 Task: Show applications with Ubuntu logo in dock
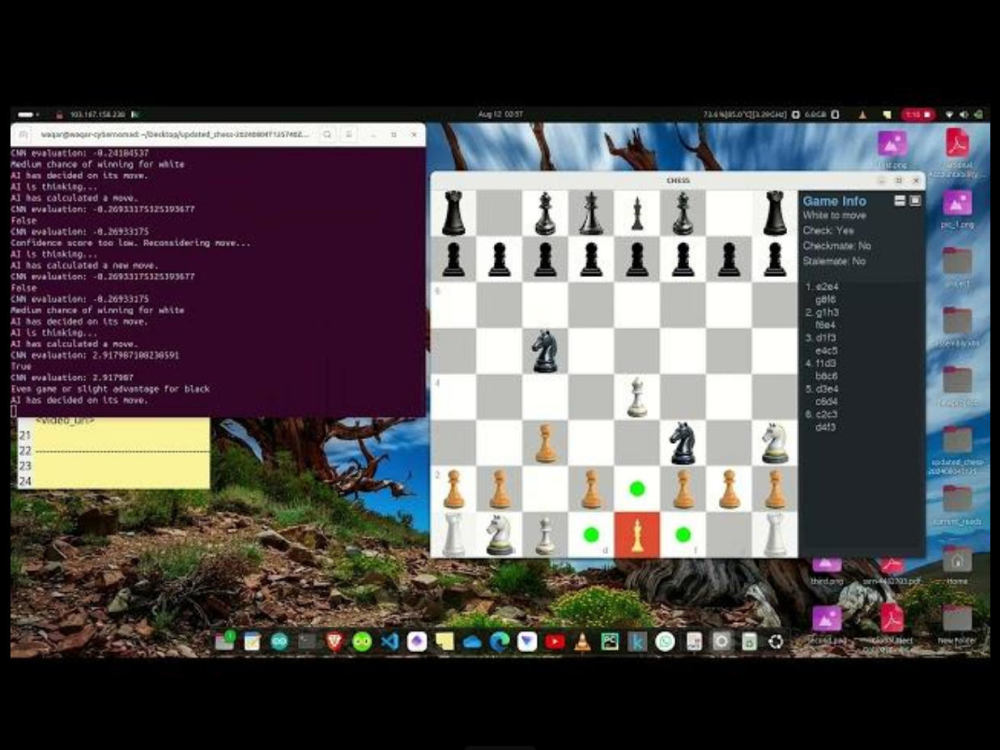776,641
